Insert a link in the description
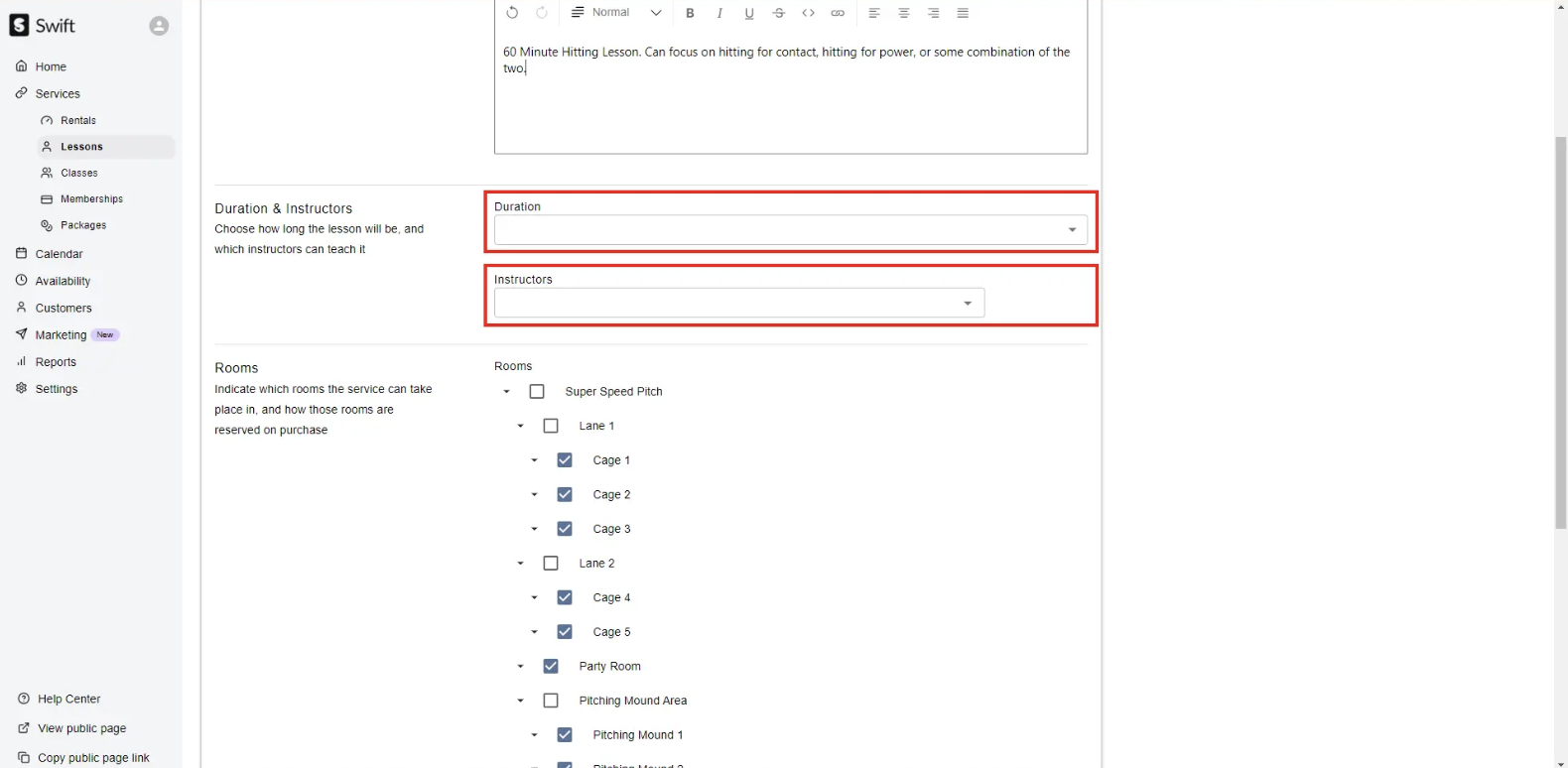Viewport: 1568px width, 768px height. tap(838, 13)
